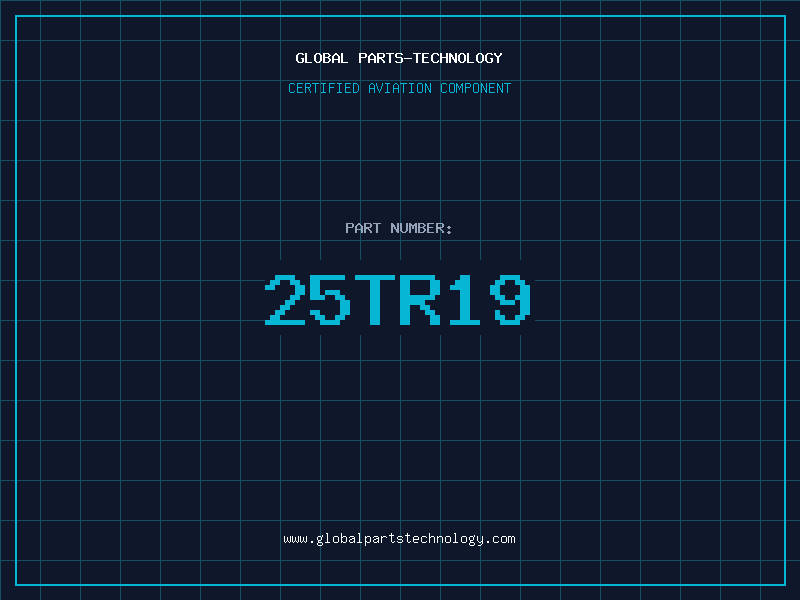Click the word PART in the label

(363, 228)
